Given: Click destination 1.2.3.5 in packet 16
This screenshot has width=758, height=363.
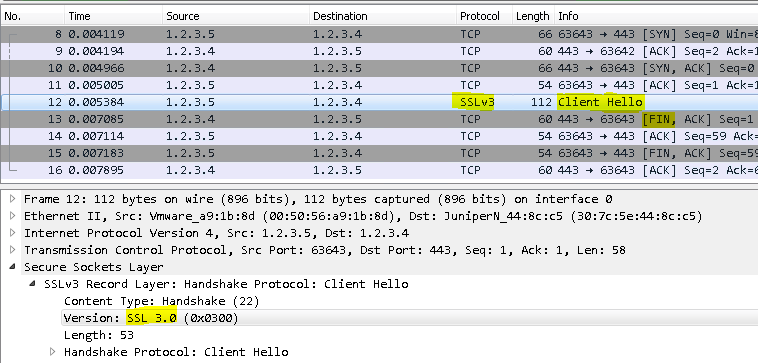Looking at the screenshot, I should click(x=337, y=170).
